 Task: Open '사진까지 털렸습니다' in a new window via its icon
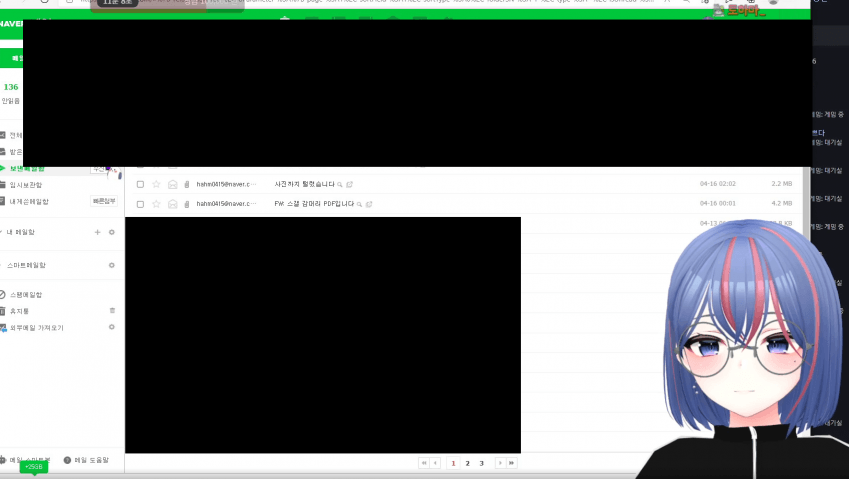350,185
